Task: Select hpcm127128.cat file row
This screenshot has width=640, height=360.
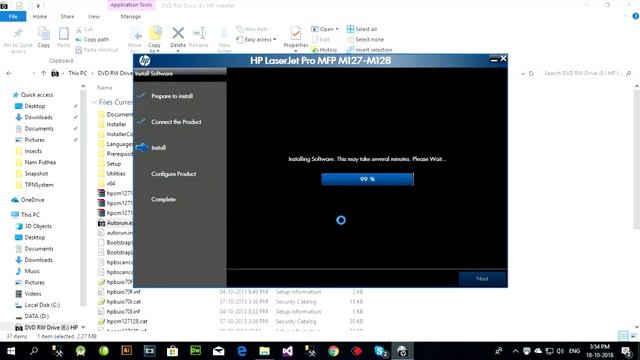Action: (231, 321)
